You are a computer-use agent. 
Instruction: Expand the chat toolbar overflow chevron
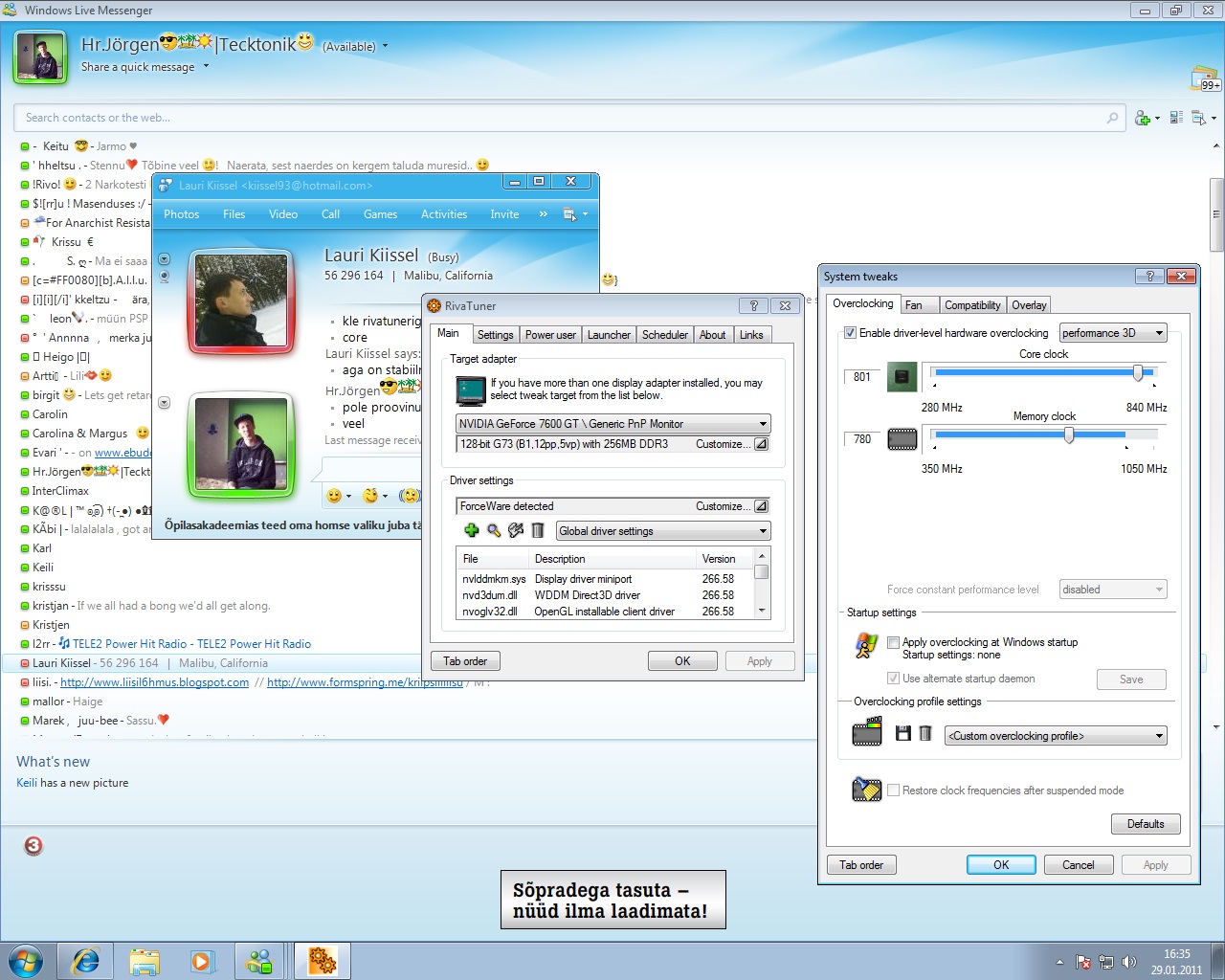(x=543, y=214)
